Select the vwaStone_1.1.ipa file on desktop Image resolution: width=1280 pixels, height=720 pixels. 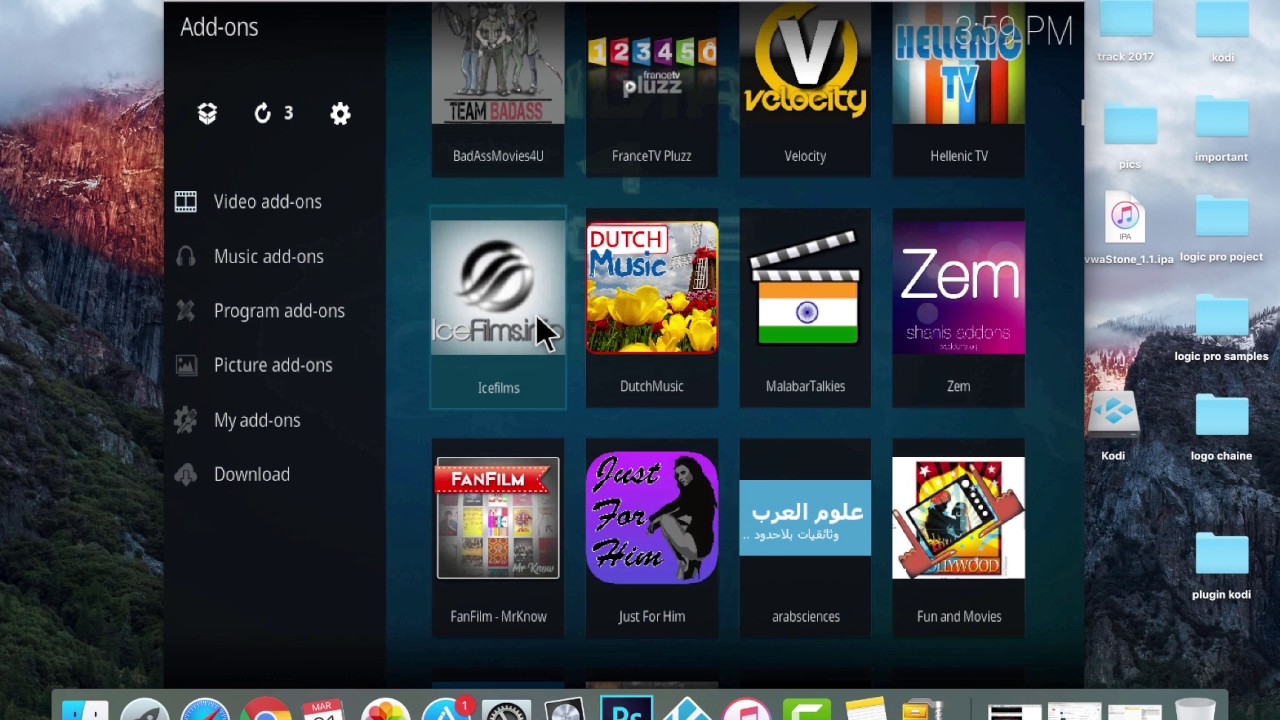pos(1126,230)
